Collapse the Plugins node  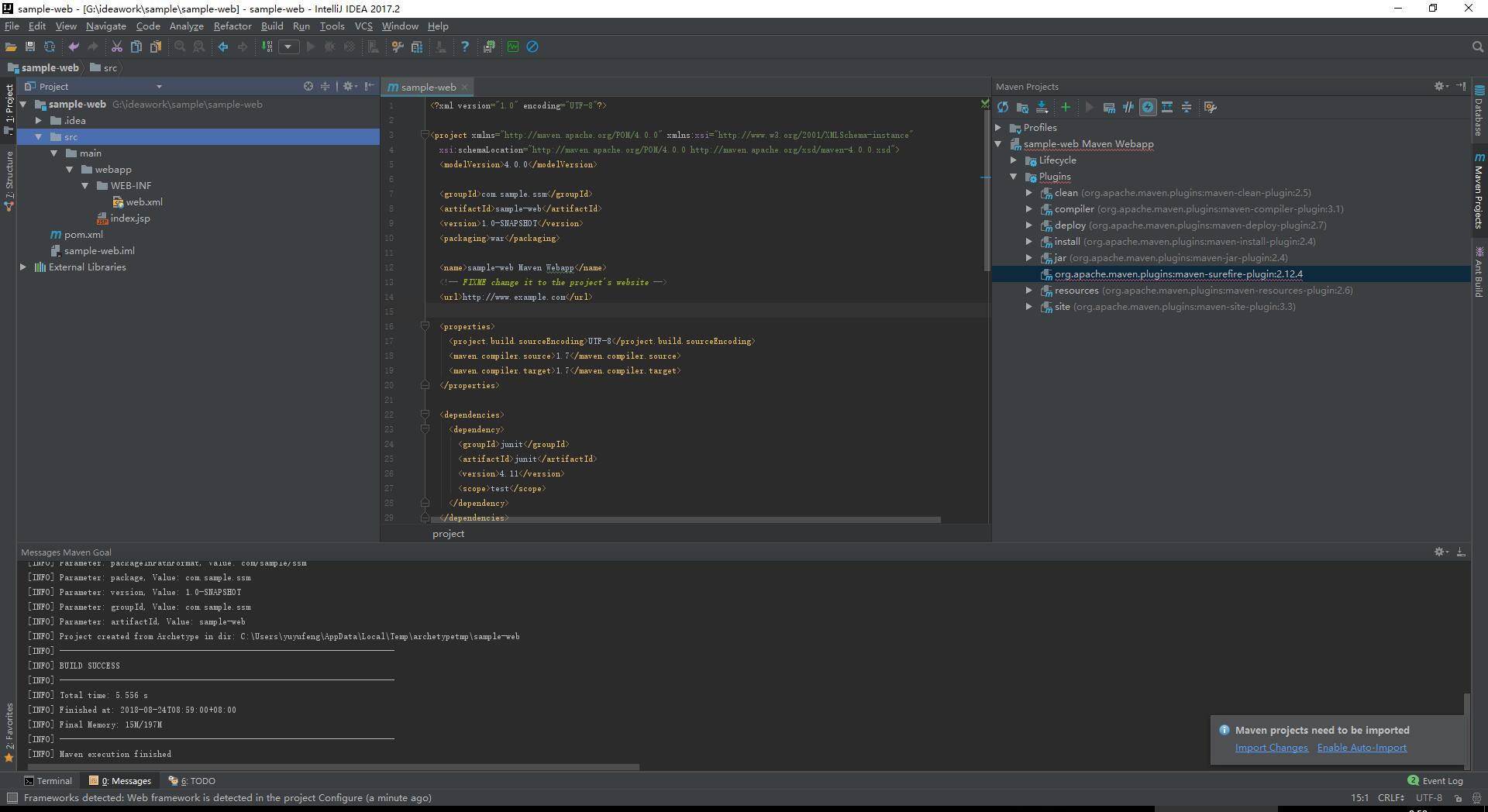(1014, 177)
